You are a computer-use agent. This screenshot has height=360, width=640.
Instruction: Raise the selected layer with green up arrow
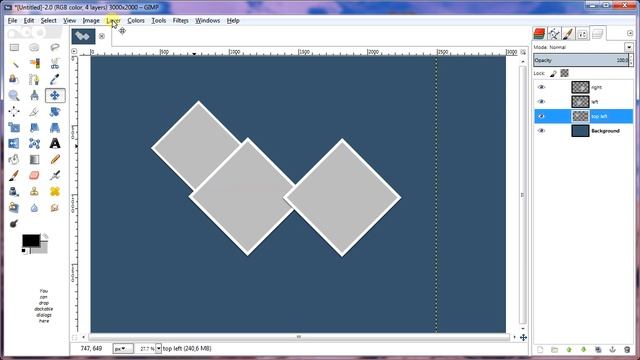[569, 350]
